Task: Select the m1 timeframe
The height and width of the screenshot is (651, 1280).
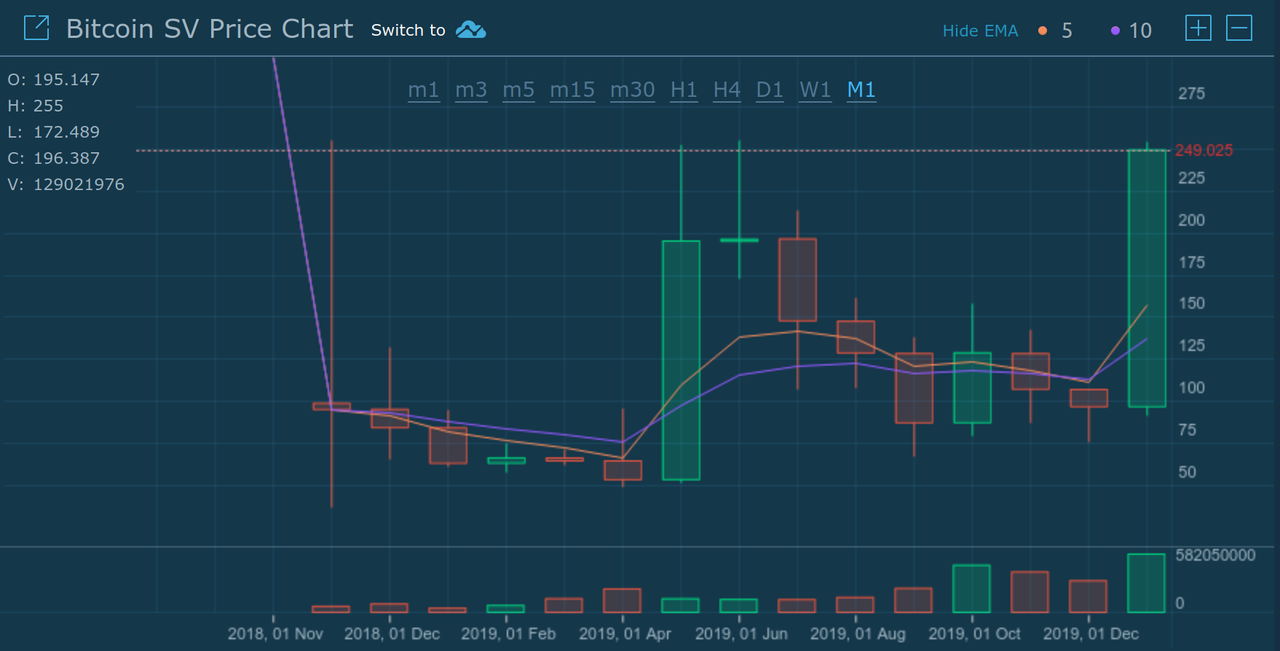Action: [x=424, y=90]
